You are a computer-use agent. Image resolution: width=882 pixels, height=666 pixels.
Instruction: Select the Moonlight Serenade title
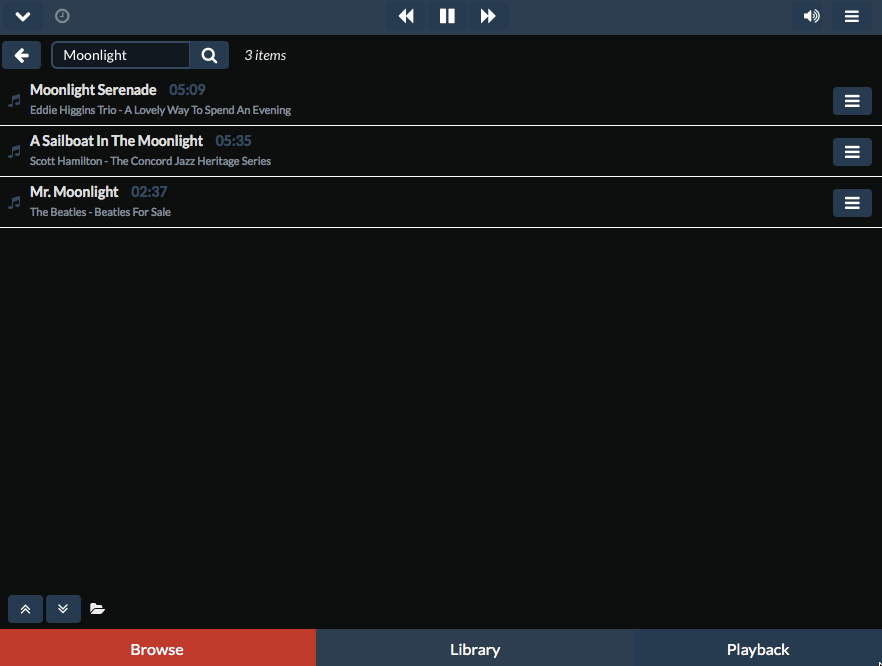pos(93,90)
